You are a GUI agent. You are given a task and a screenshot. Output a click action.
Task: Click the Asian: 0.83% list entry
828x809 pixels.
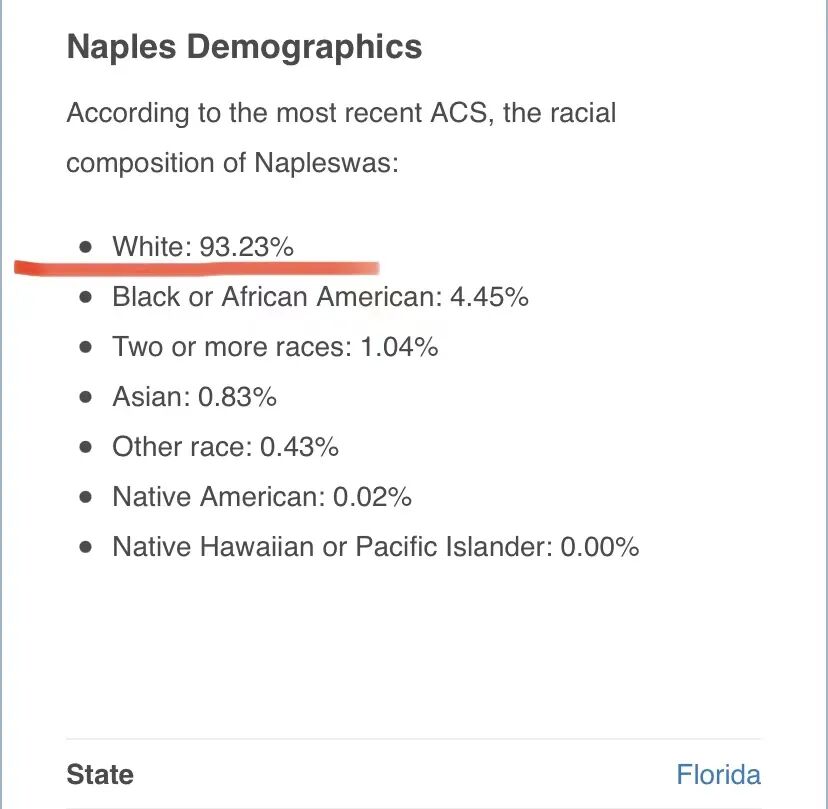[194, 396]
